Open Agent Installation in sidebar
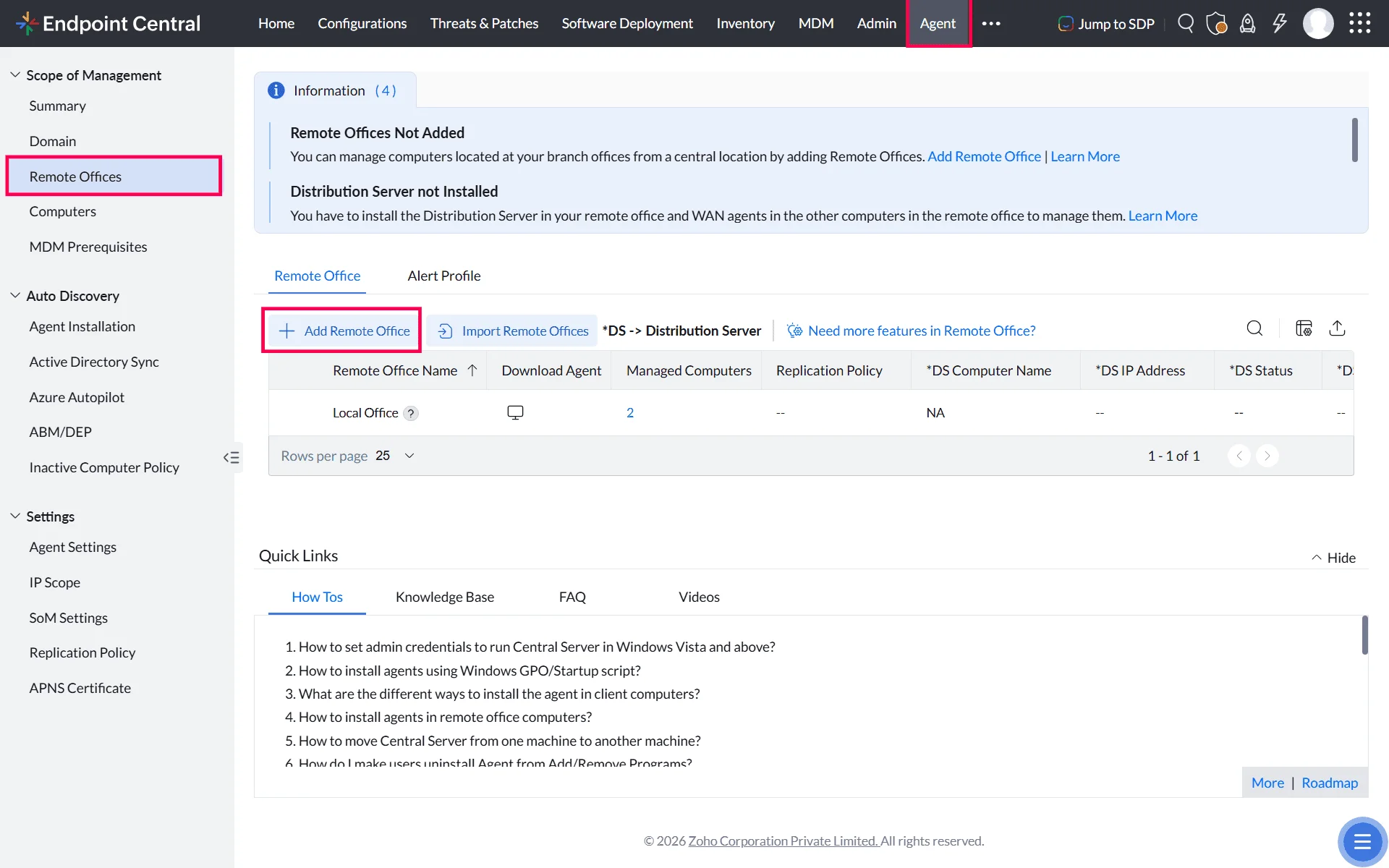The image size is (1389, 868). [82, 326]
